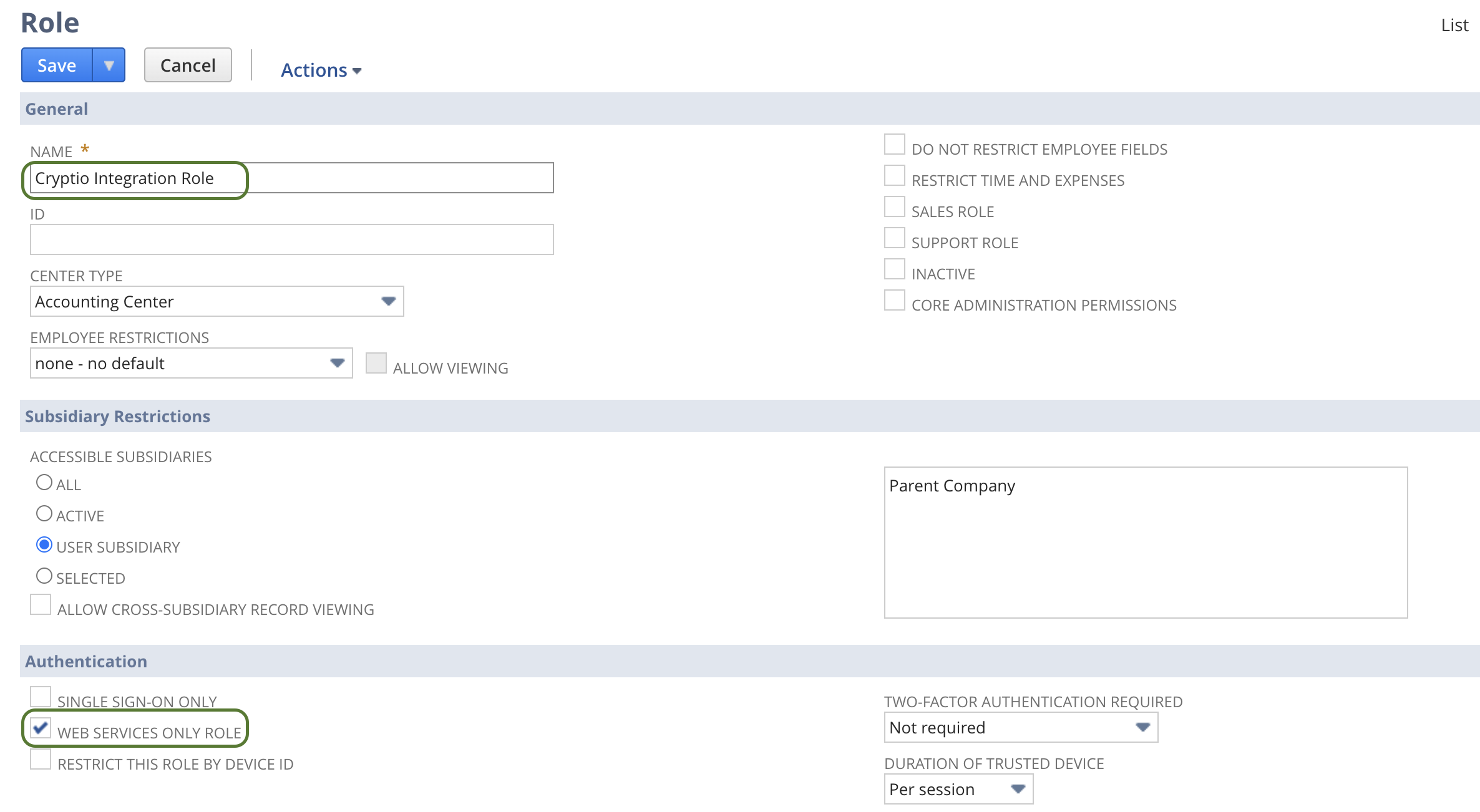Enable the Support Role checkbox
Image resolution: width=1480 pixels, height=812 pixels.
point(894,238)
